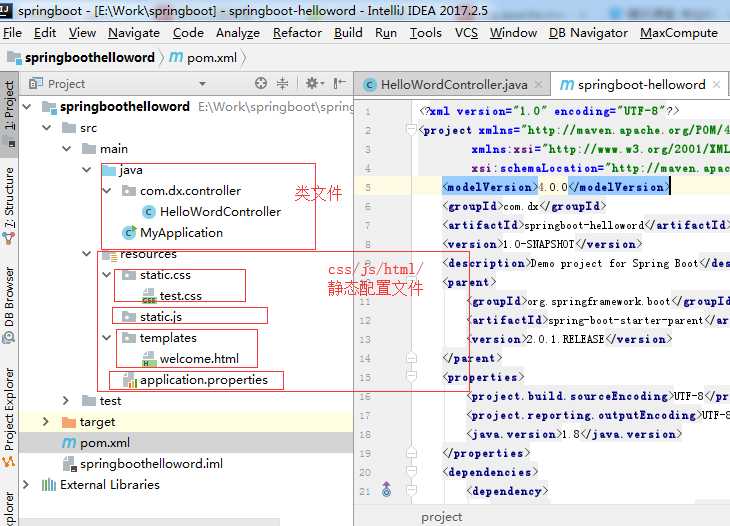Collapse the springboothelloword root node
730x526 pixels.
(x=27, y=107)
